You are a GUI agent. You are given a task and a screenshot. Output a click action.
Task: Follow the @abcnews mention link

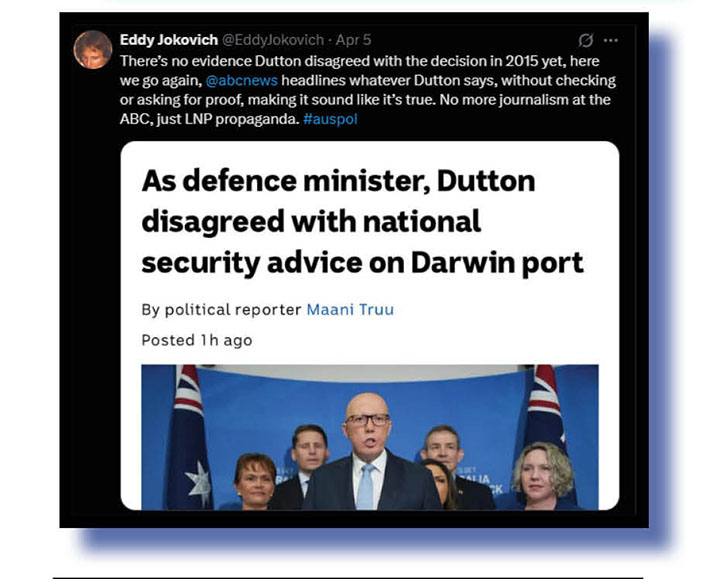tap(241, 81)
